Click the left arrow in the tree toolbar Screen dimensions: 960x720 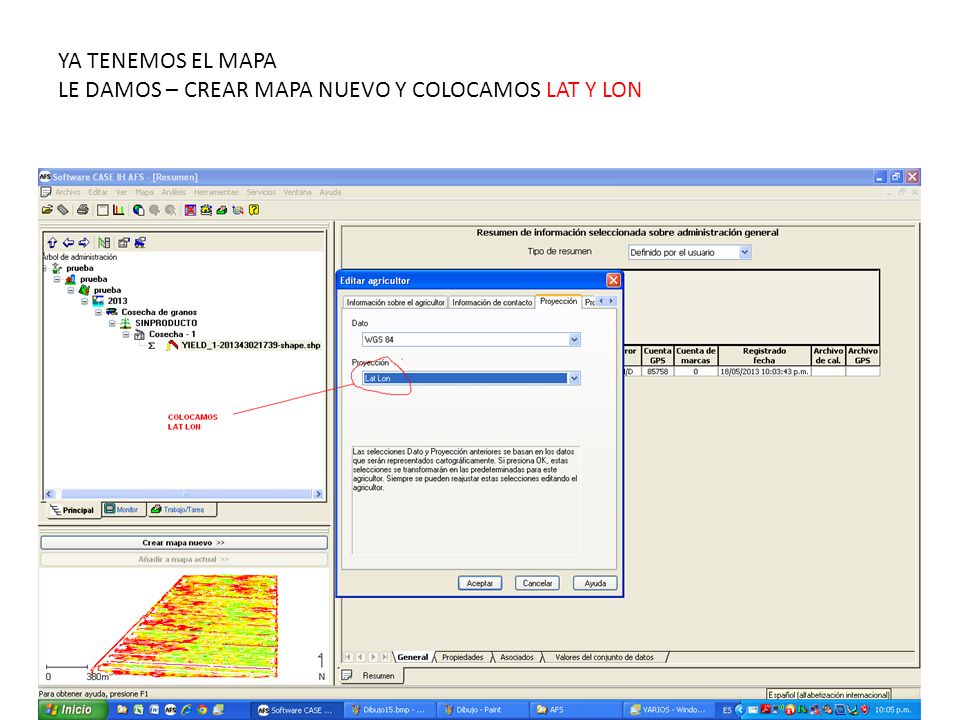pos(68,242)
